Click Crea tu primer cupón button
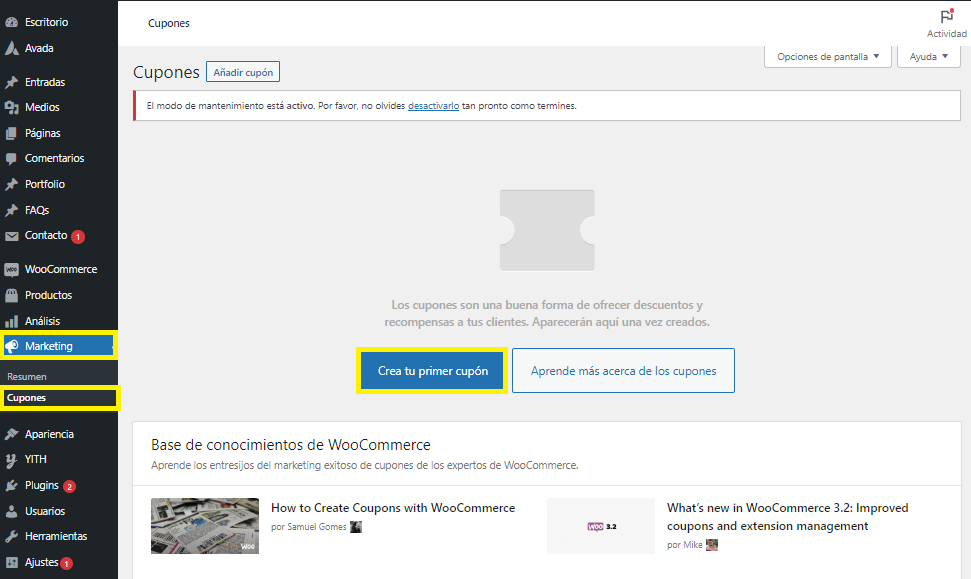The width and height of the screenshot is (971, 579). (433, 371)
